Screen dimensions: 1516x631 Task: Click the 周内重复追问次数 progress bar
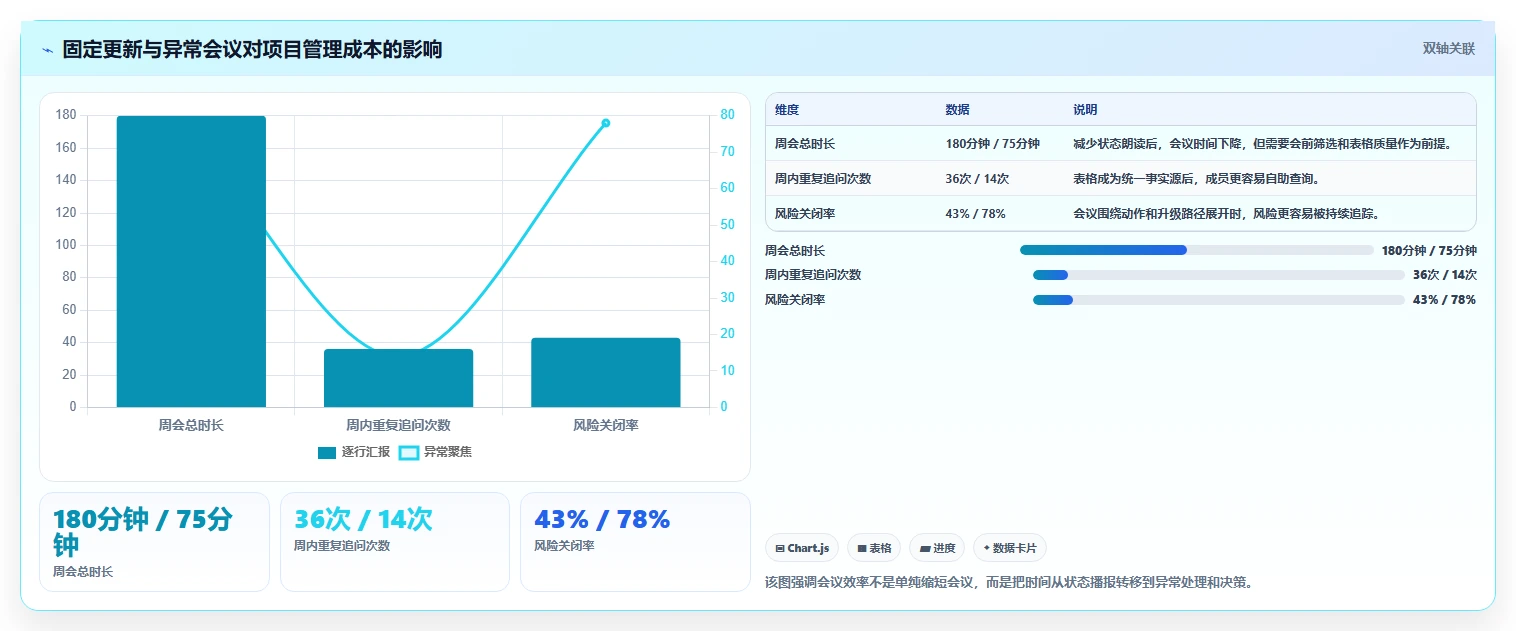[x=1219, y=275]
